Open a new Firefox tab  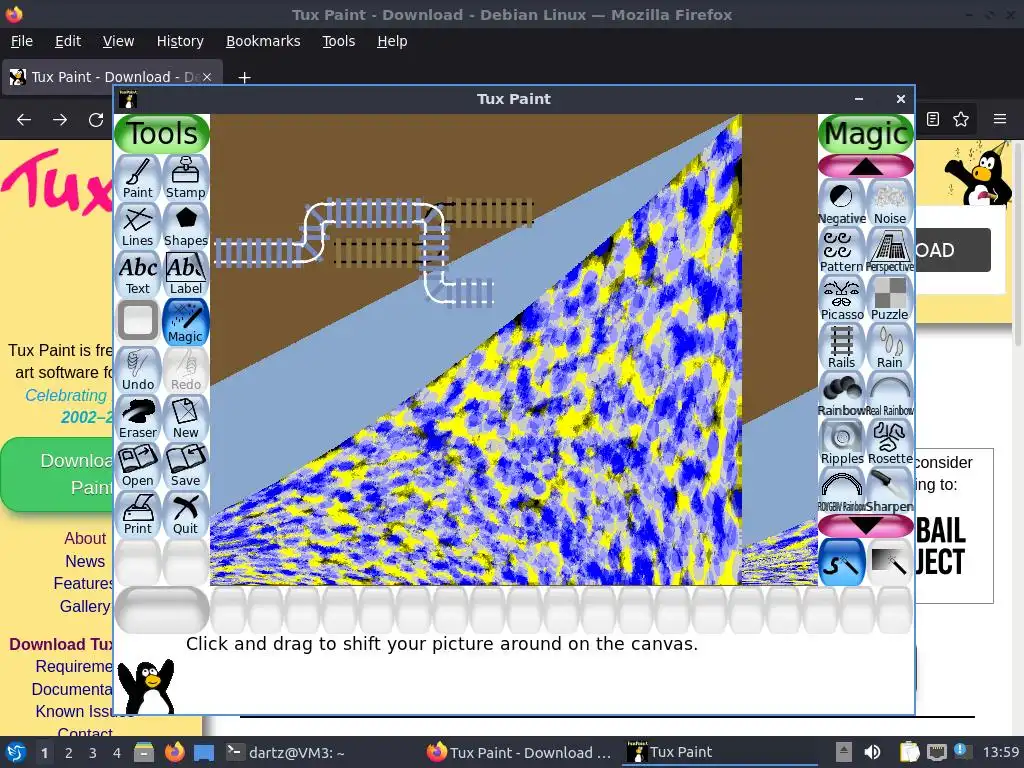coord(244,78)
